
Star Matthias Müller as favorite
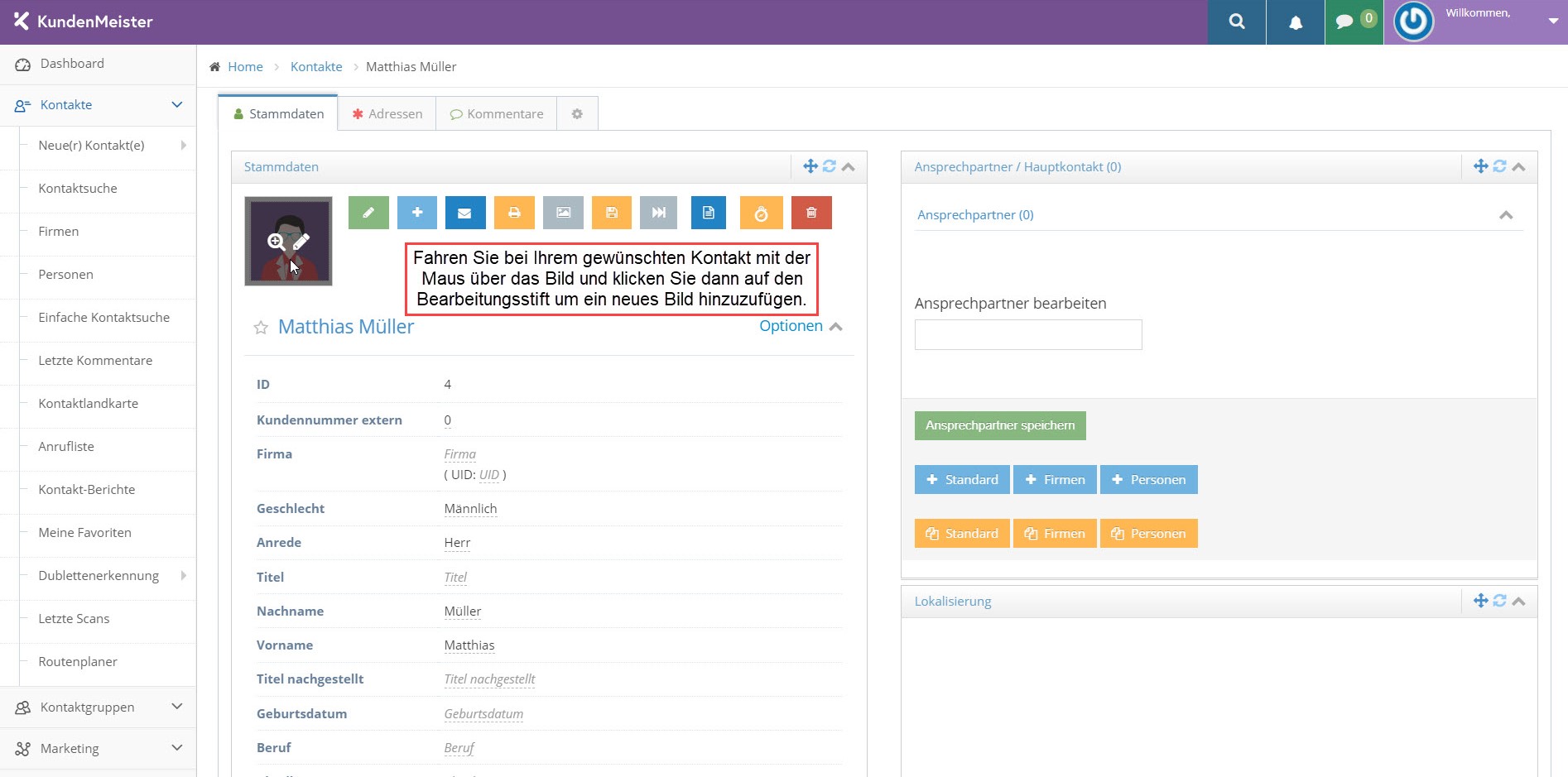coord(261,328)
